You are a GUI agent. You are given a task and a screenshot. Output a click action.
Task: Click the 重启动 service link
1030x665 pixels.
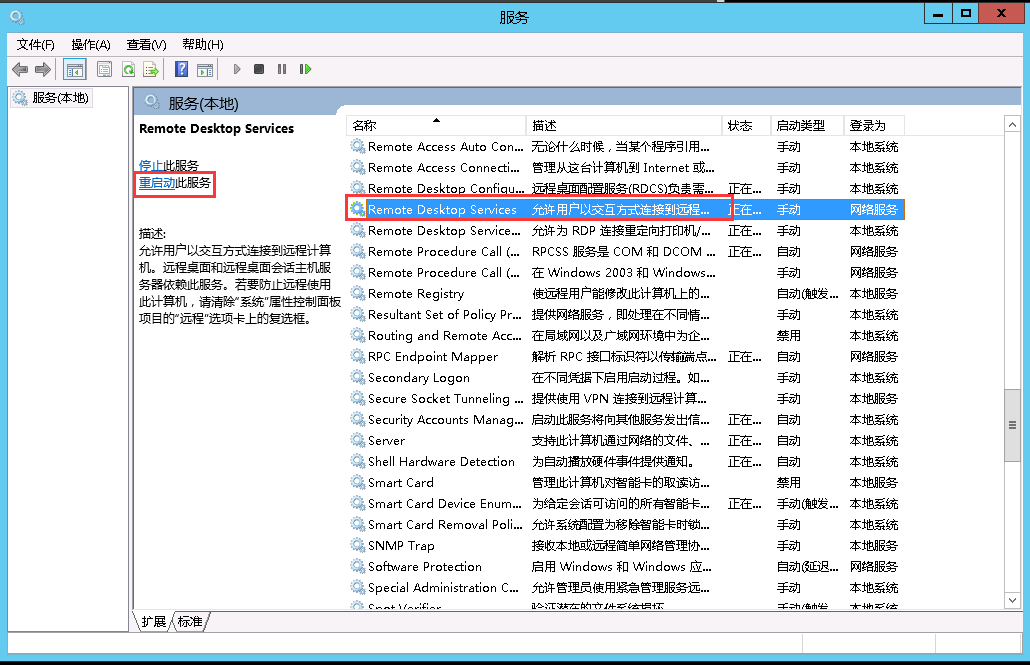point(157,183)
